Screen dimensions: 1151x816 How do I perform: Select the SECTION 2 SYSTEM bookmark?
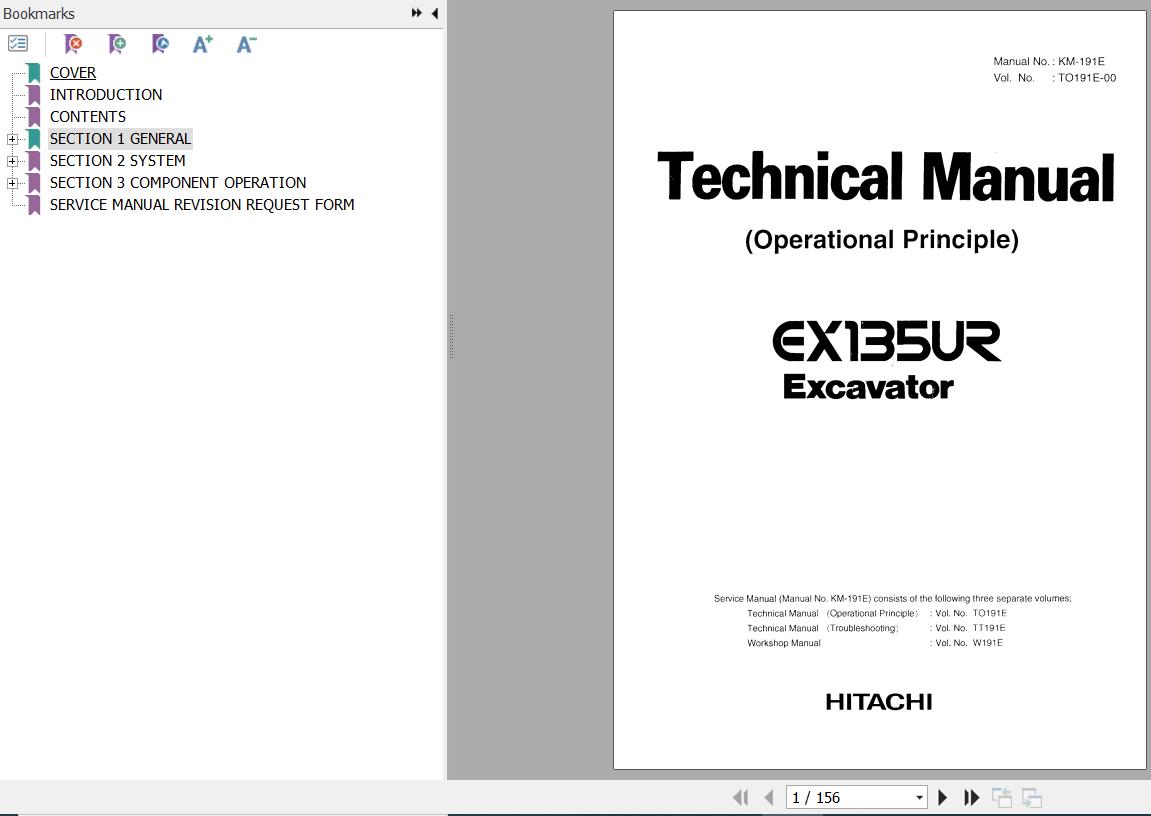point(117,161)
